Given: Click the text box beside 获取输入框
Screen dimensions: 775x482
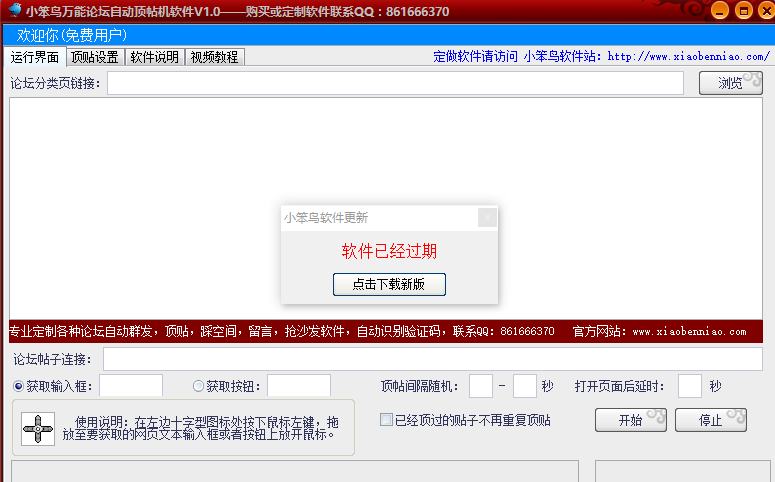Looking at the screenshot, I should coord(131,386).
